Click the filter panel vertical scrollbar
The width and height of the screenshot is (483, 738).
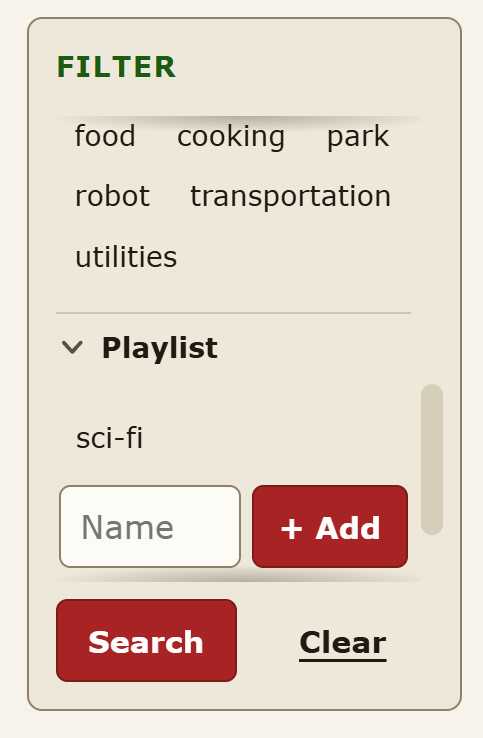click(432, 459)
